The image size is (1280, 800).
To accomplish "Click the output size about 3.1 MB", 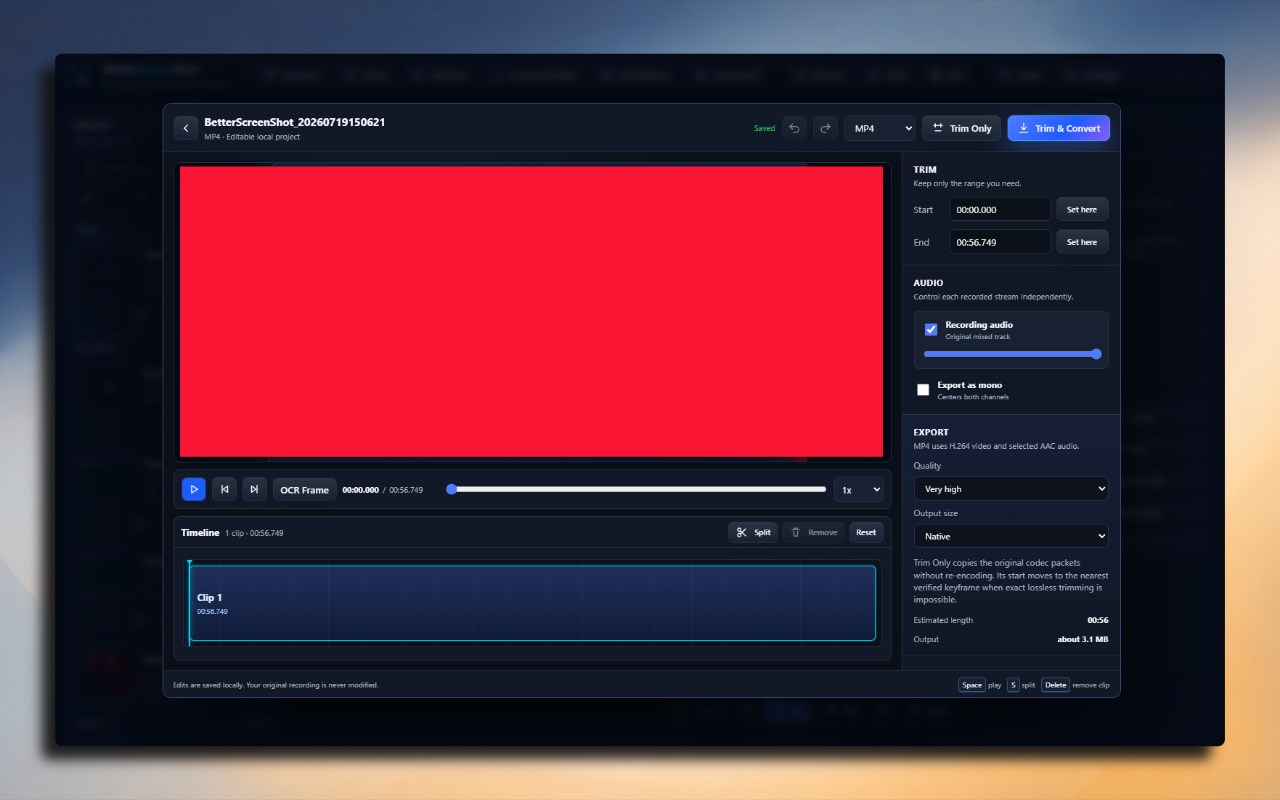I will tap(1083, 639).
